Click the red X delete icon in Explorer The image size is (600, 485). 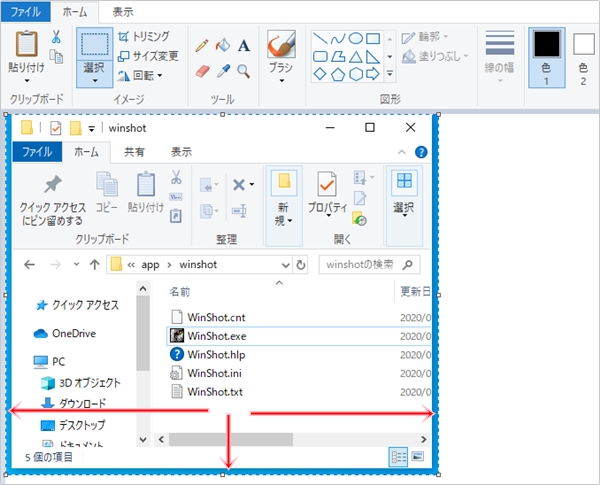pos(239,185)
